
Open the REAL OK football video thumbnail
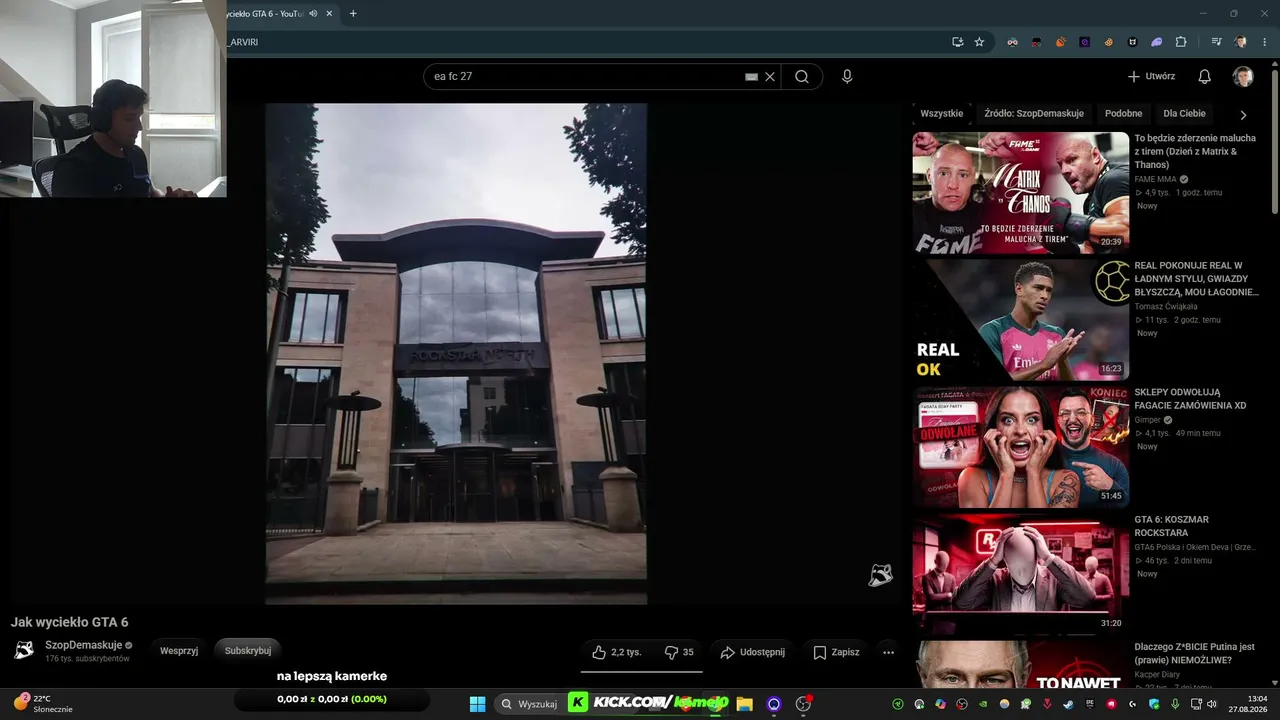1020,320
